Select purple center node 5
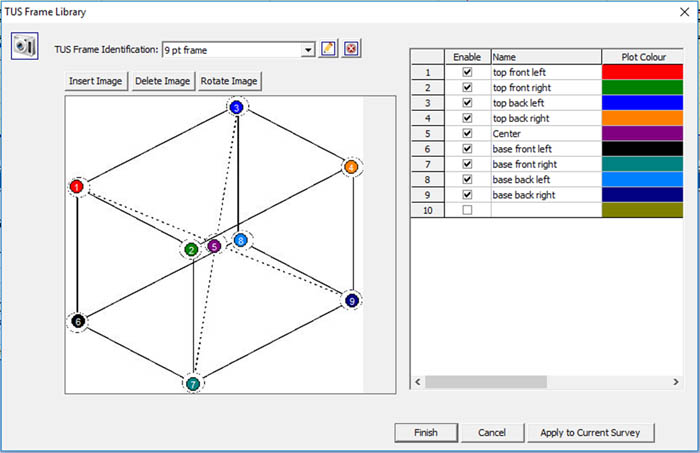 point(214,246)
